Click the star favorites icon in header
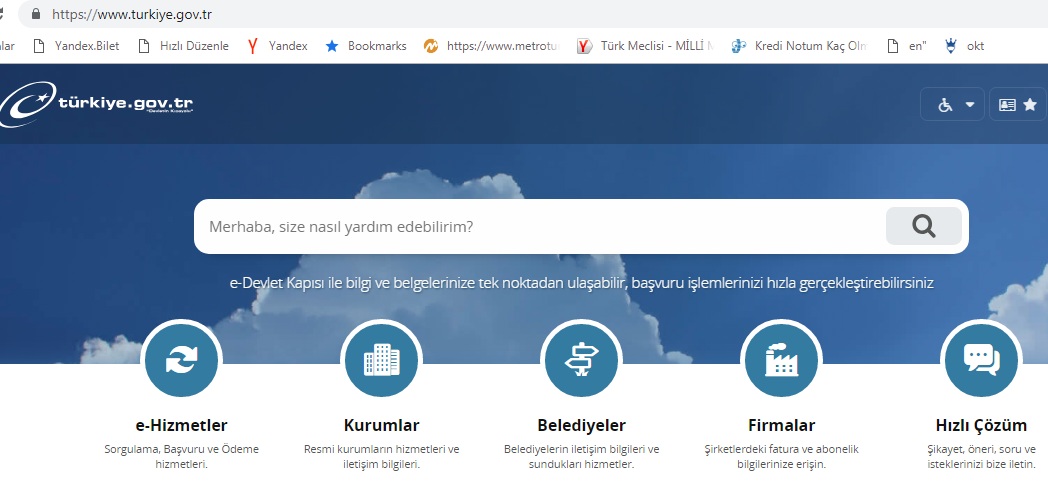 click(1030, 104)
